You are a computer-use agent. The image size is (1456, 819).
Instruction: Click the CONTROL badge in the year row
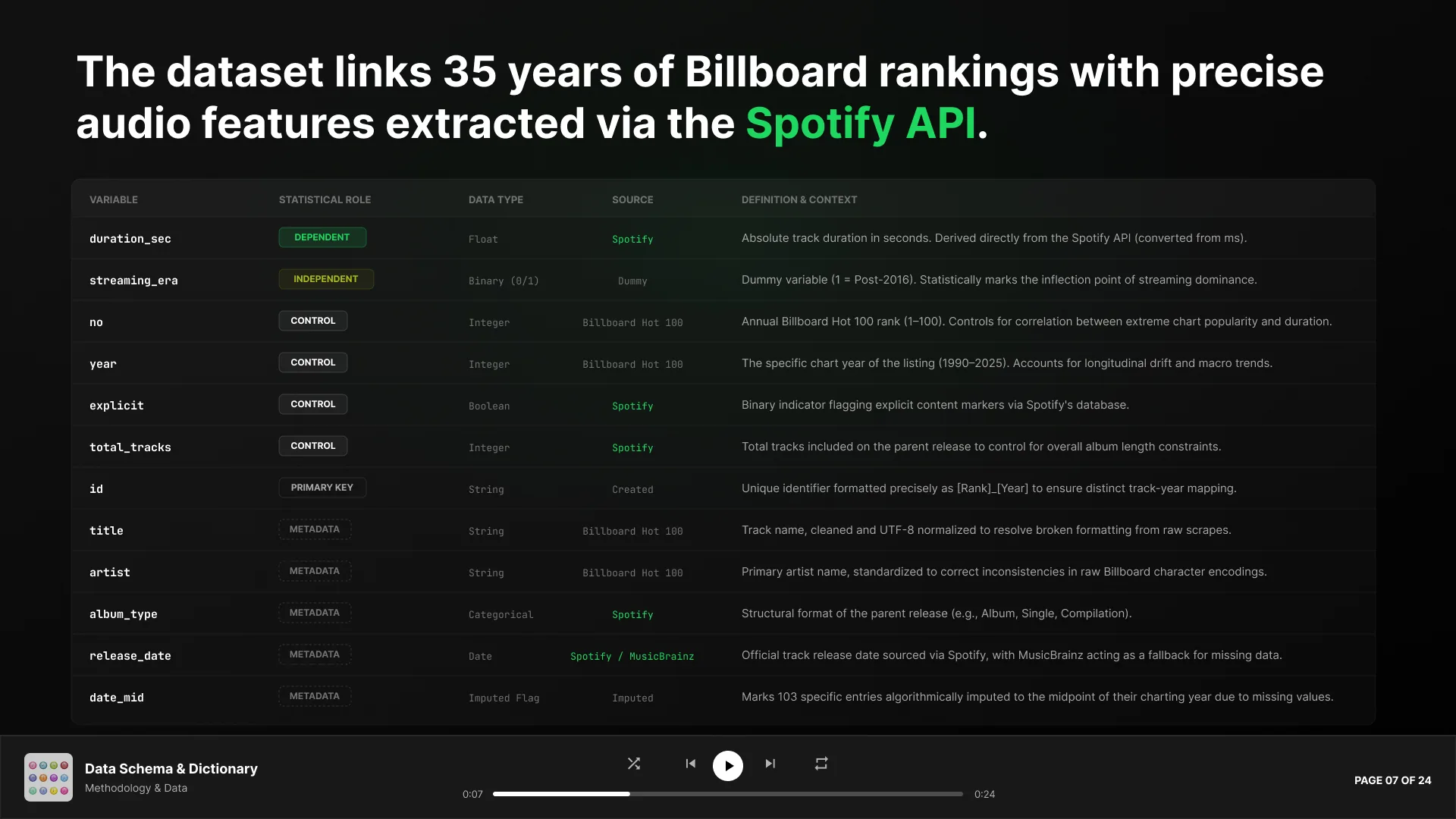(313, 362)
